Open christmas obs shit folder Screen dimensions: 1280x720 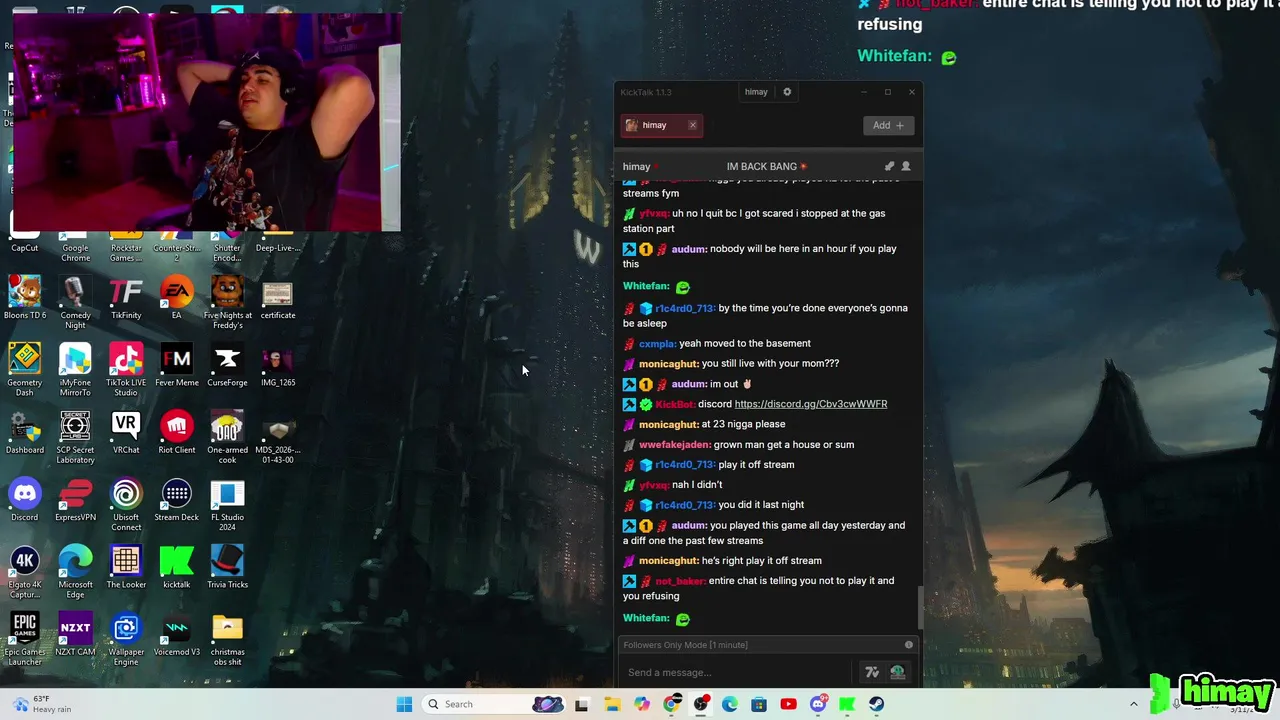[227, 638]
